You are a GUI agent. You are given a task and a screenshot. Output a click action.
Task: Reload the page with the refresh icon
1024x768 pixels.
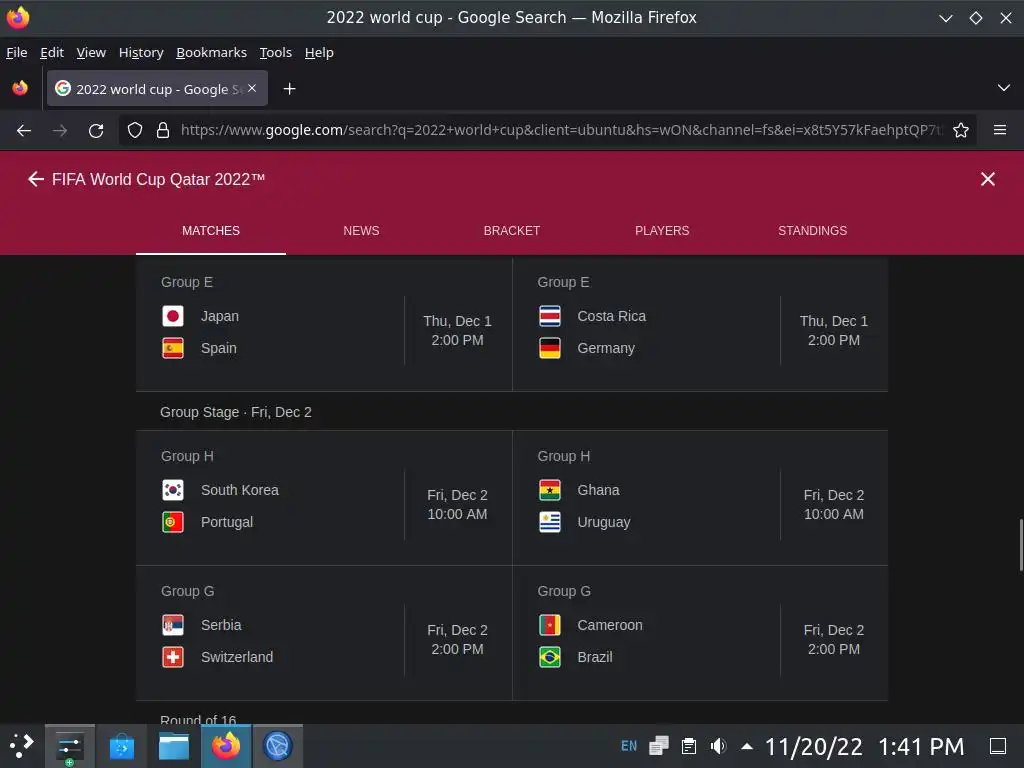pyautogui.click(x=96, y=131)
